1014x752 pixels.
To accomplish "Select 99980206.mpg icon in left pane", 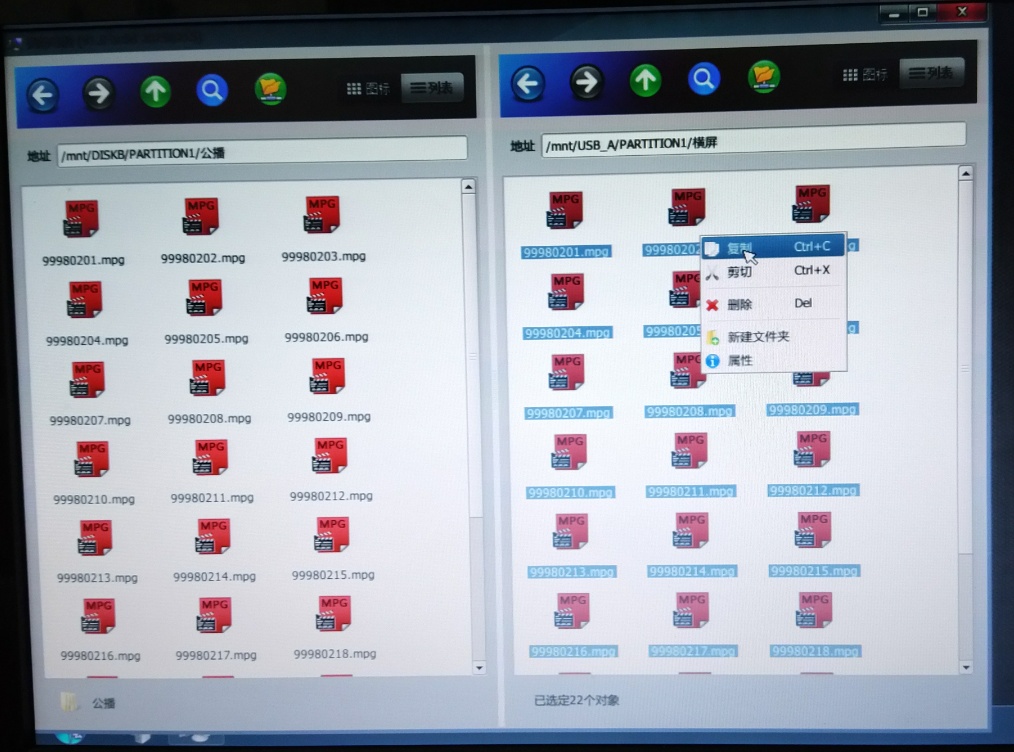I will [x=325, y=295].
